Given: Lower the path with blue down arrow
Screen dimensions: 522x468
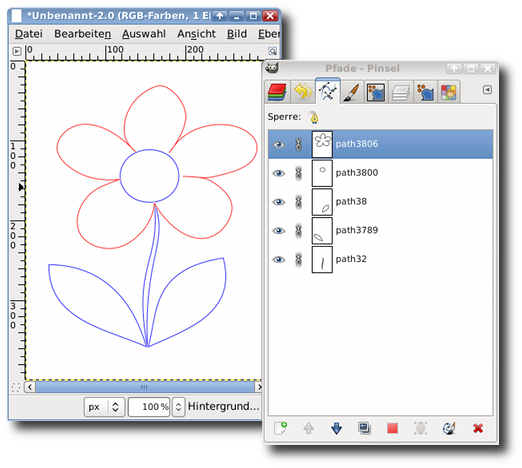Looking at the screenshot, I should pyautogui.click(x=337, y=428).
